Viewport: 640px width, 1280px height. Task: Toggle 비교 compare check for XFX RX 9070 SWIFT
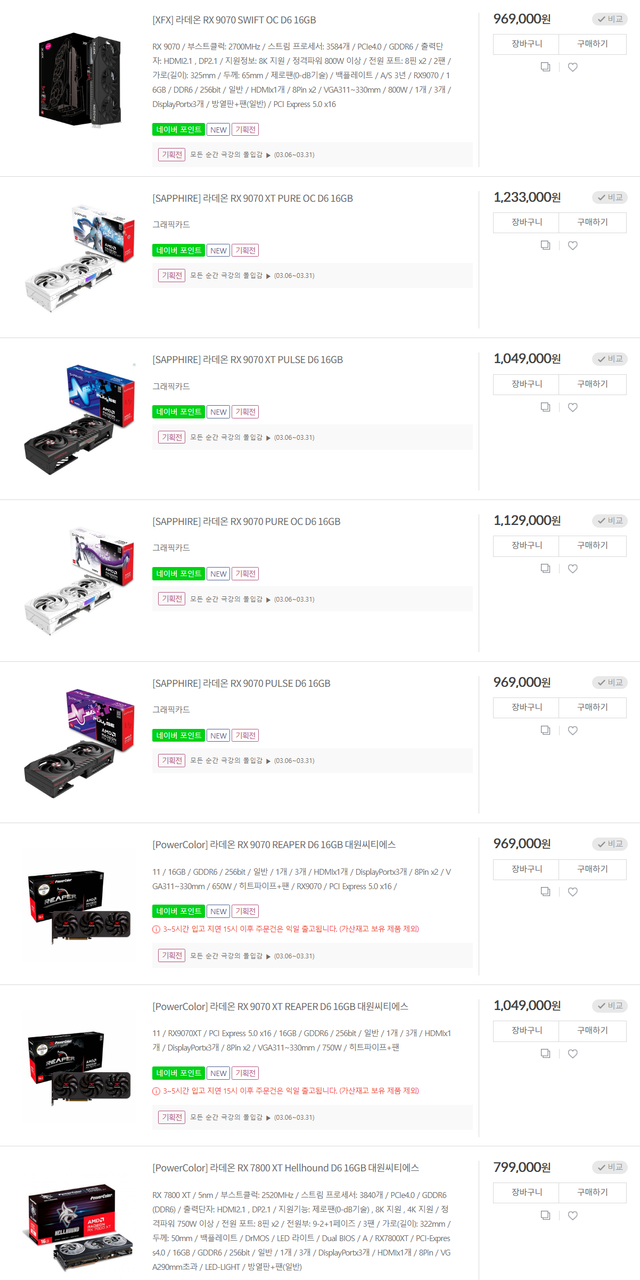(x=610, y=19)
